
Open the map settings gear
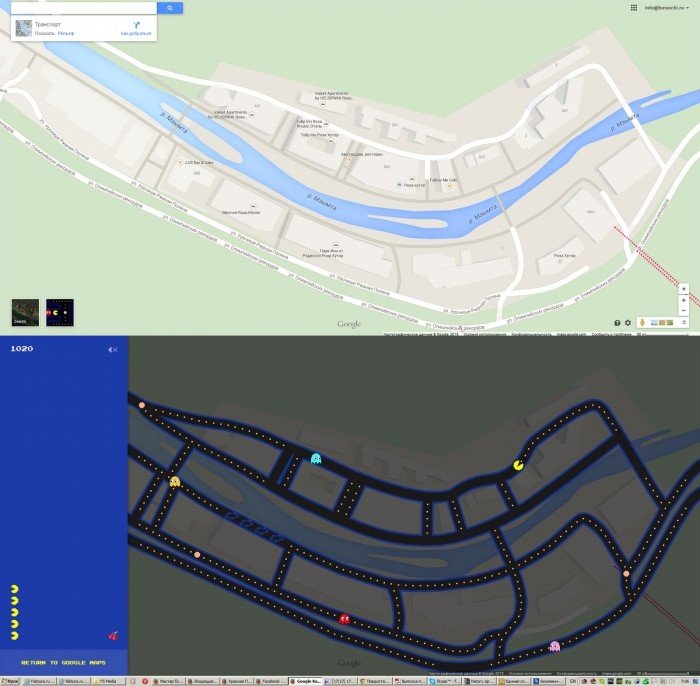pos(628,323)
